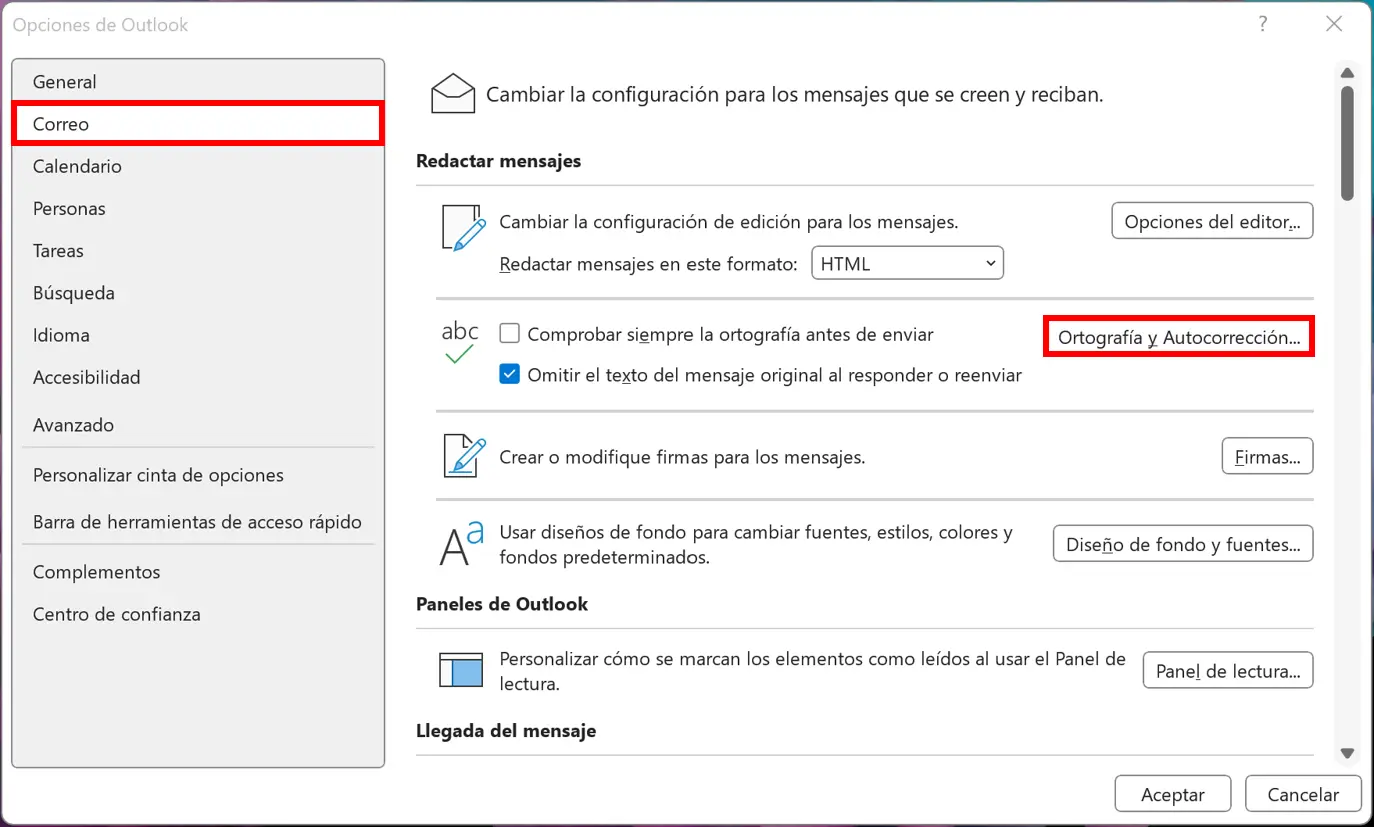The image size is (1374, 827).
Task: Click the help question mark icon
Action: point(1263,24)
